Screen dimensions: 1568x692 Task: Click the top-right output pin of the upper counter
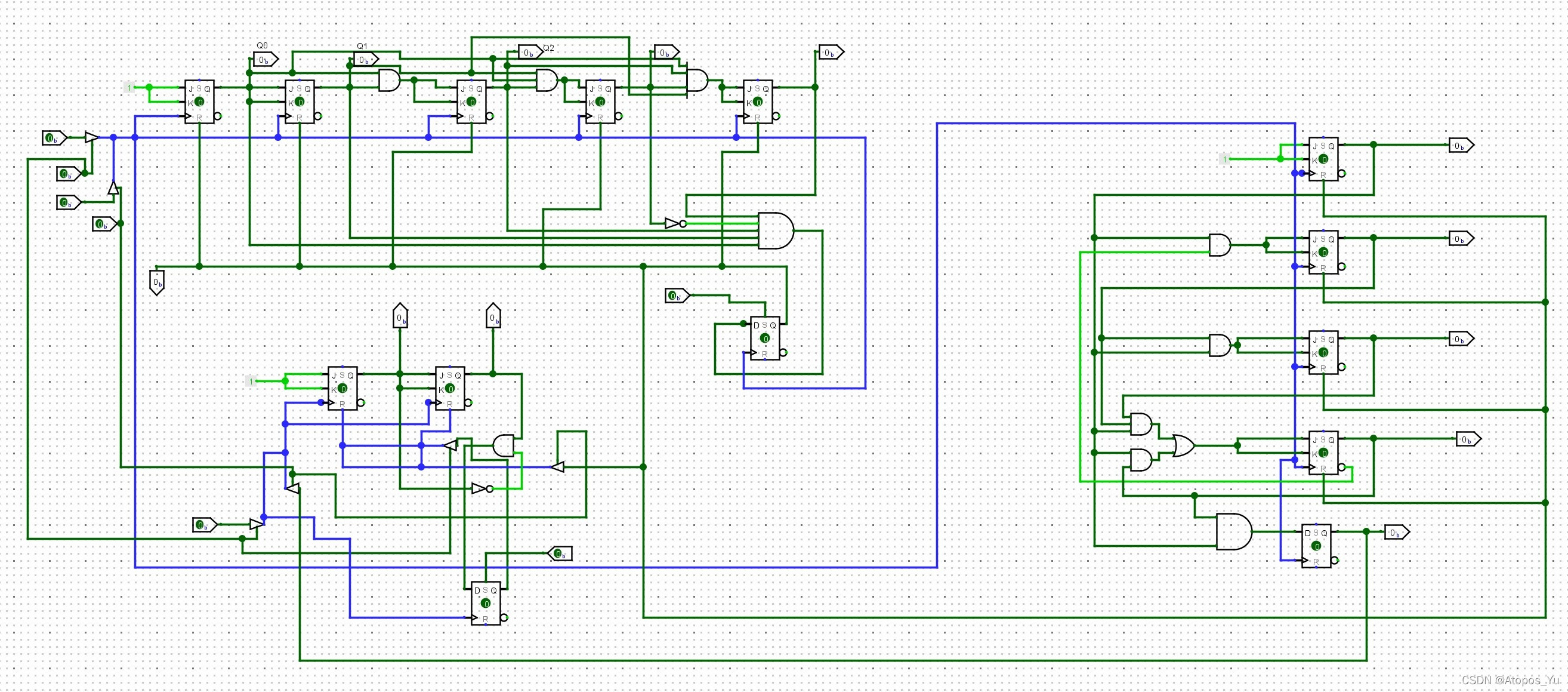(x=831, y=53)
